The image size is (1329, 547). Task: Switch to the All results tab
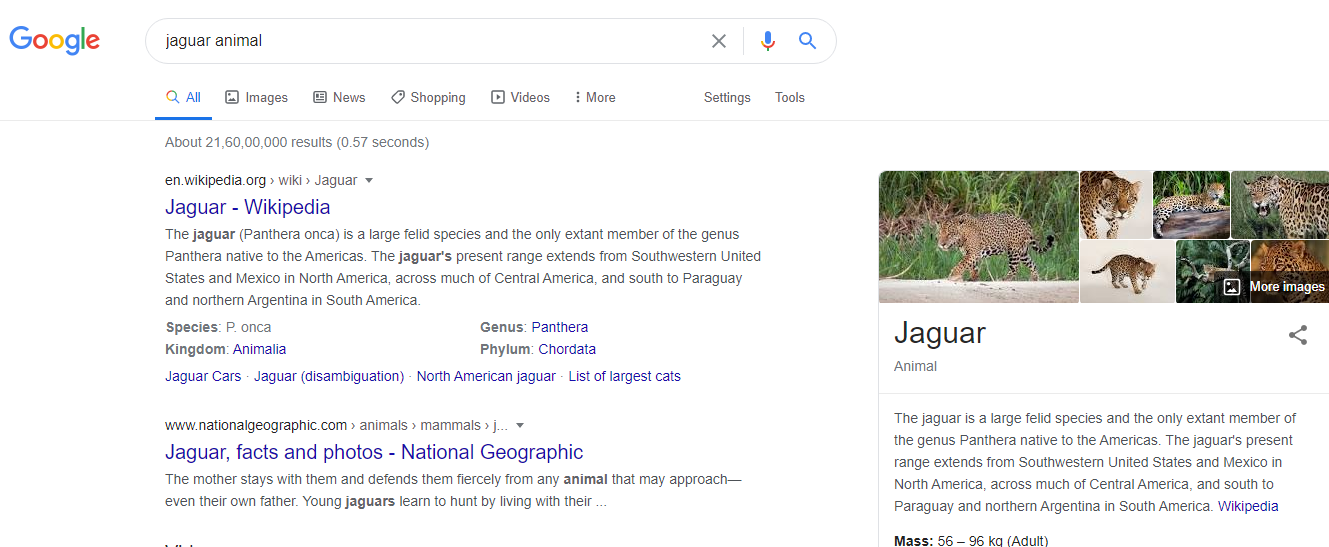(183, 98)
